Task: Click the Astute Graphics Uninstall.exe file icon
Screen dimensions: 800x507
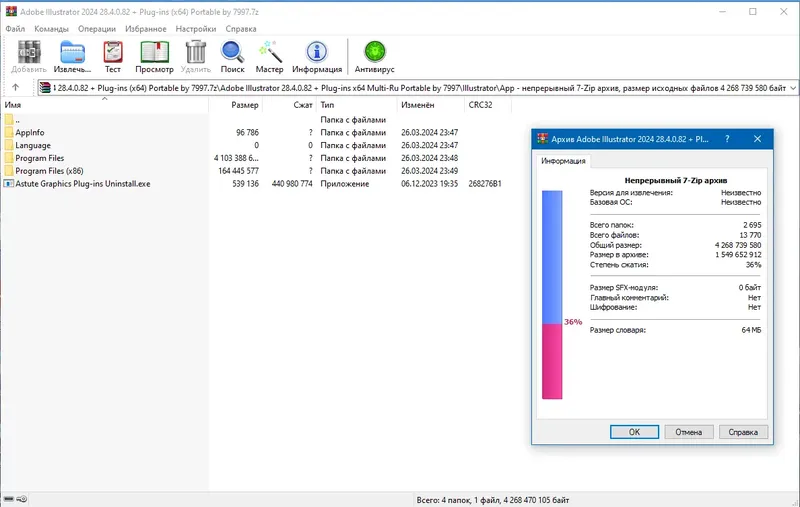Action: coord(9,184)
